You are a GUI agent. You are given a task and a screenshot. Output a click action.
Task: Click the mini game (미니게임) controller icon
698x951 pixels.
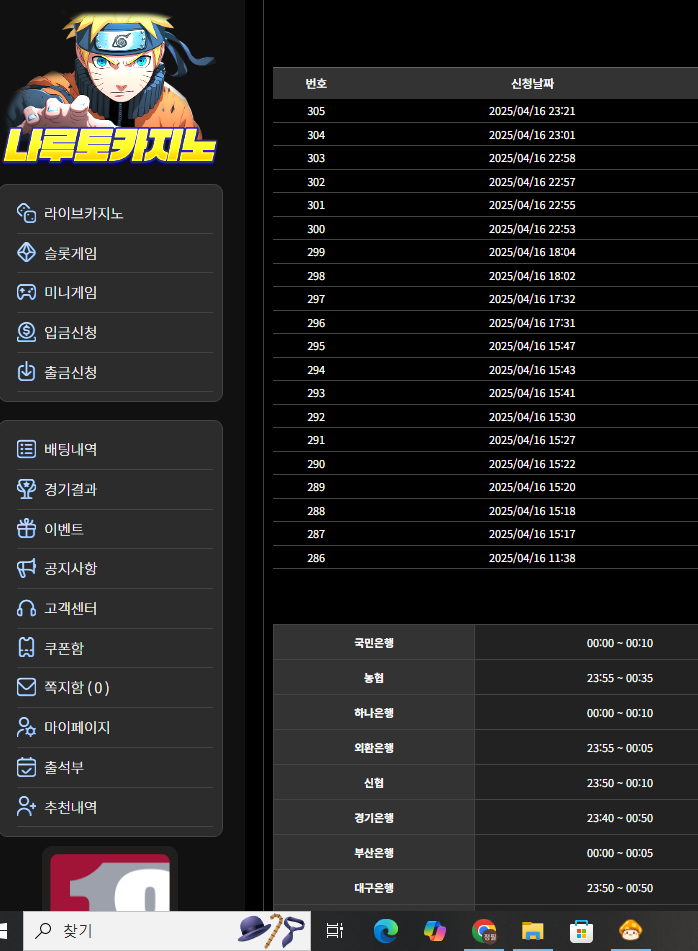coord(27,292)
